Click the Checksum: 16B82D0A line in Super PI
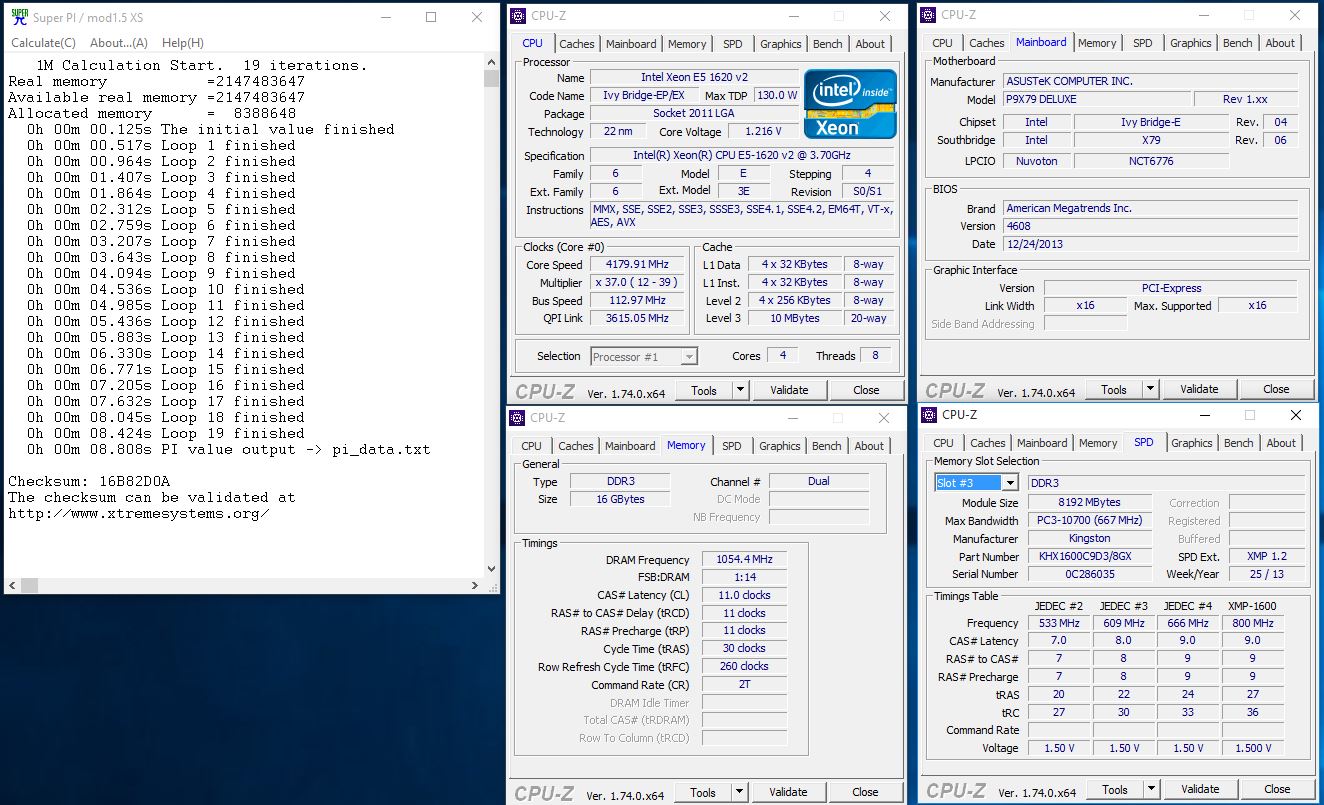The width and height of the screenshot is (1324, 805). 89,481
